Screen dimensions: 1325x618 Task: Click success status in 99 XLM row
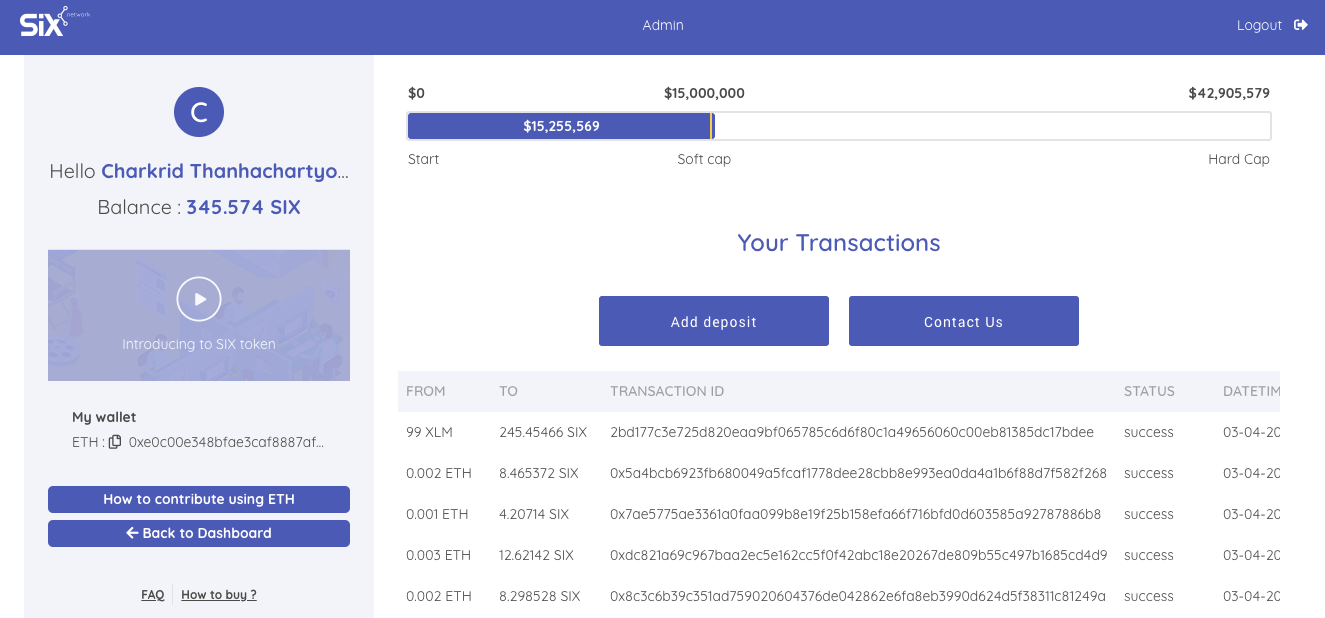(1149, 432)
